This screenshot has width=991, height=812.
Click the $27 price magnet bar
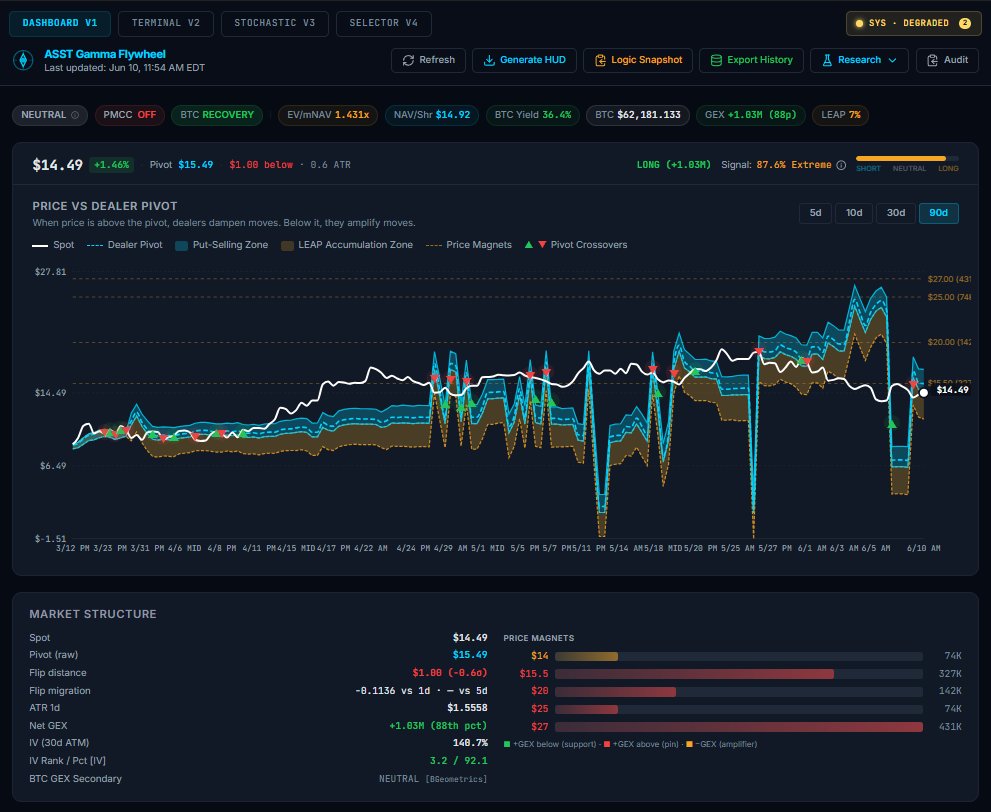tap(738, 727)
